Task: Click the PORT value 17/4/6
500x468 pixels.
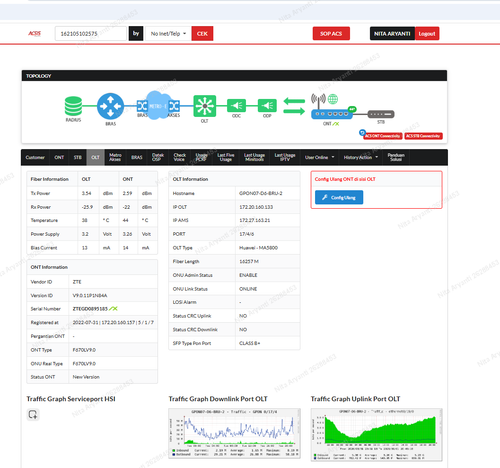Action: click(x=247, y=234)
